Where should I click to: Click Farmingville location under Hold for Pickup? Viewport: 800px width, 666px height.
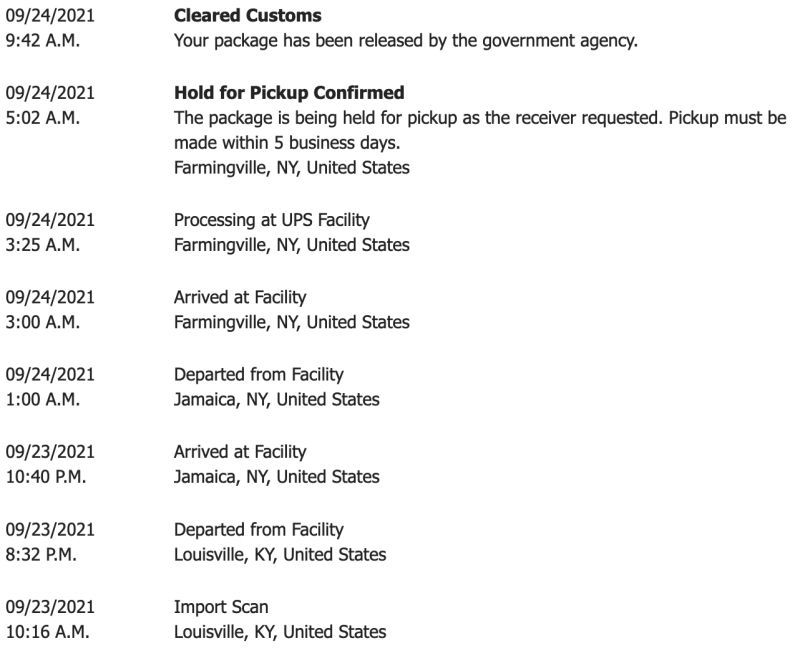pos(291,167)
